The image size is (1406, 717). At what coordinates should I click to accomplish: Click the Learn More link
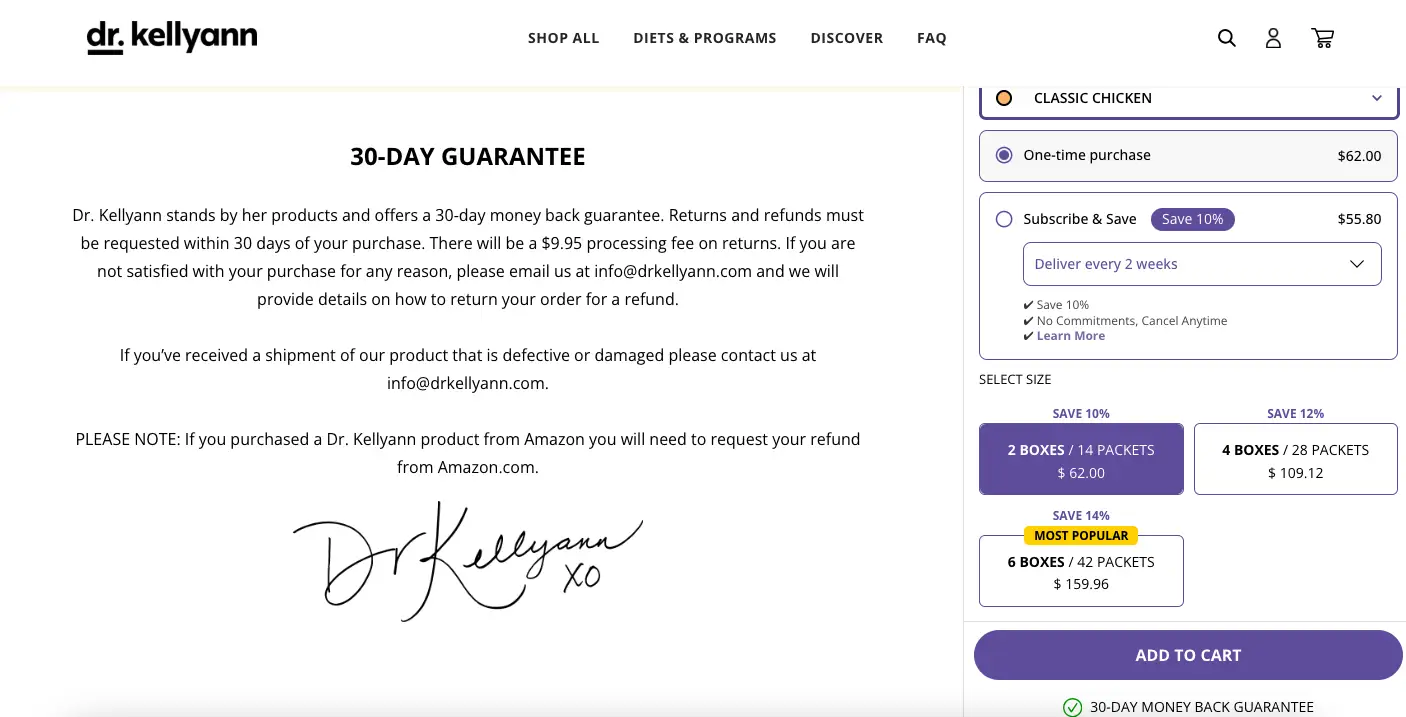click(x=1070, y=335)
